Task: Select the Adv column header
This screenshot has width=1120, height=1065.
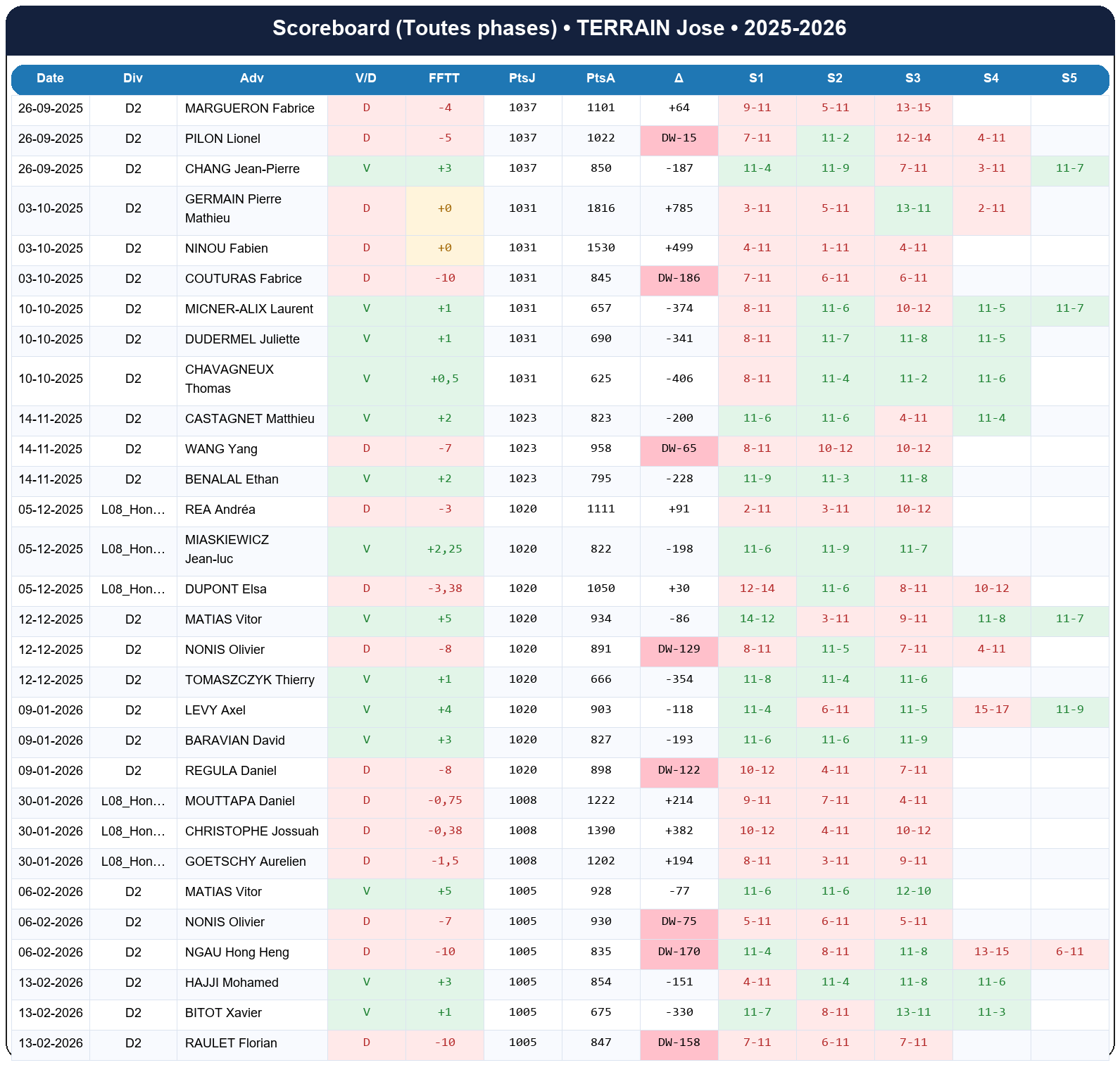Action: [251, 78]
